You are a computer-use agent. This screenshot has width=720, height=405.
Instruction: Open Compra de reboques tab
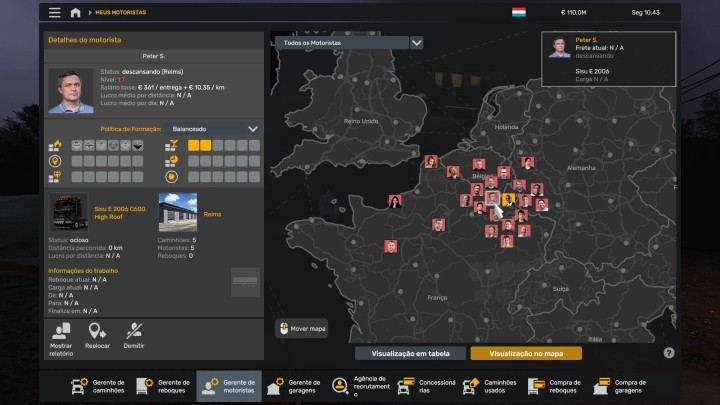pos(556,386)
